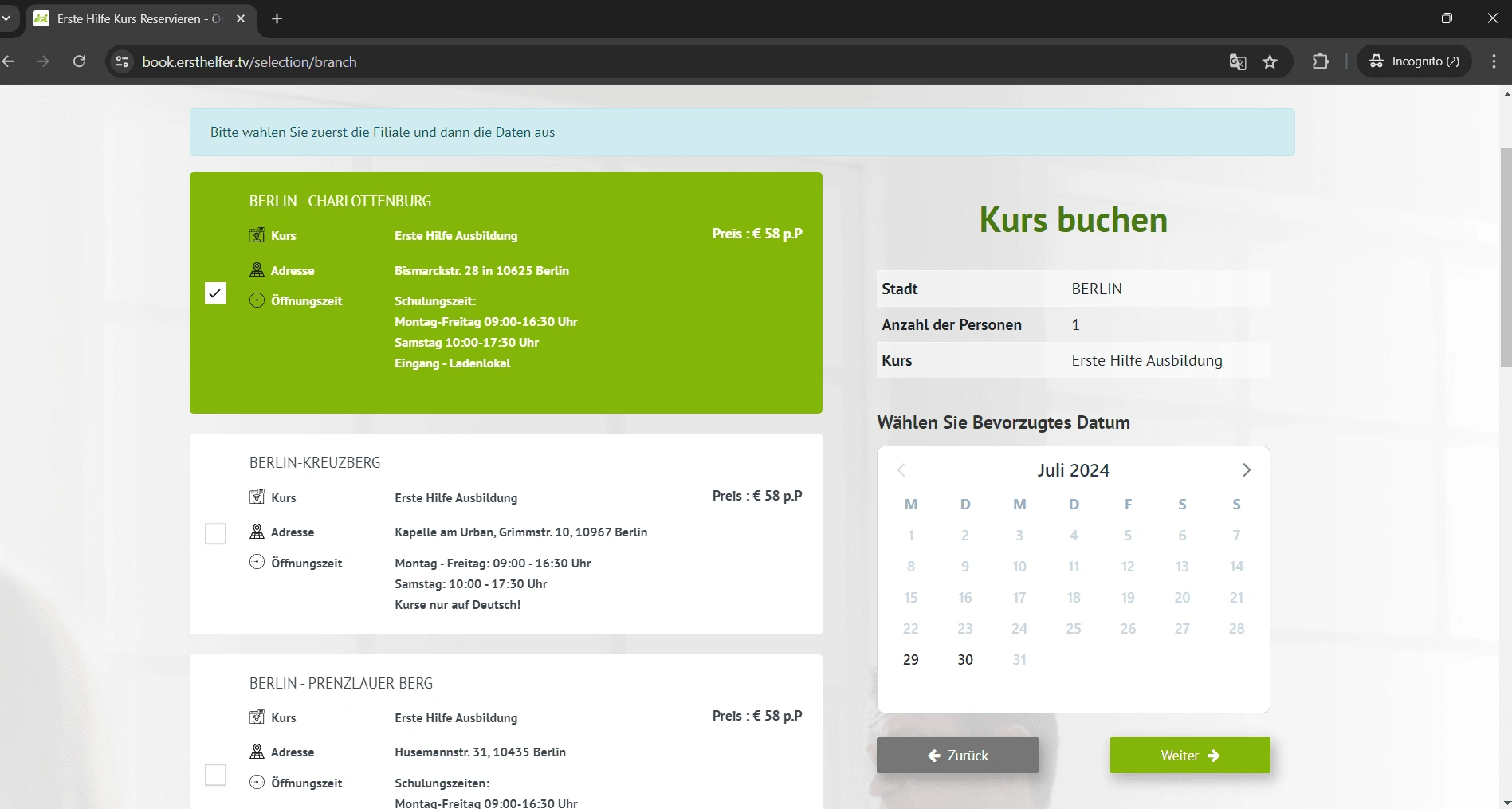The image size is (1512, 809).
Task: Click the Weiter button
Action: click(x=1190, y=756)
